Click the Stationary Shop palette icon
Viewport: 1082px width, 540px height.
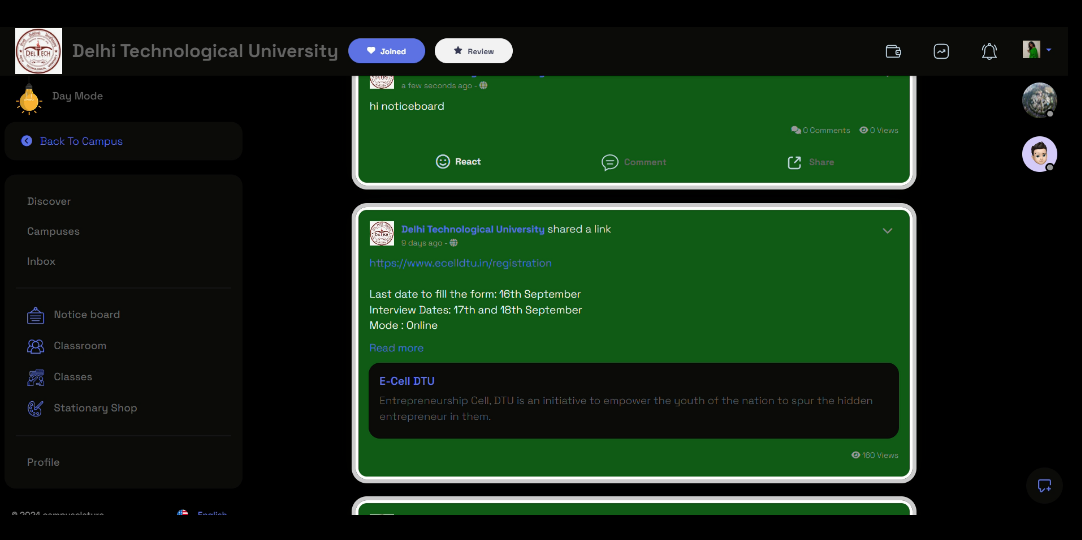coord(35,408)
